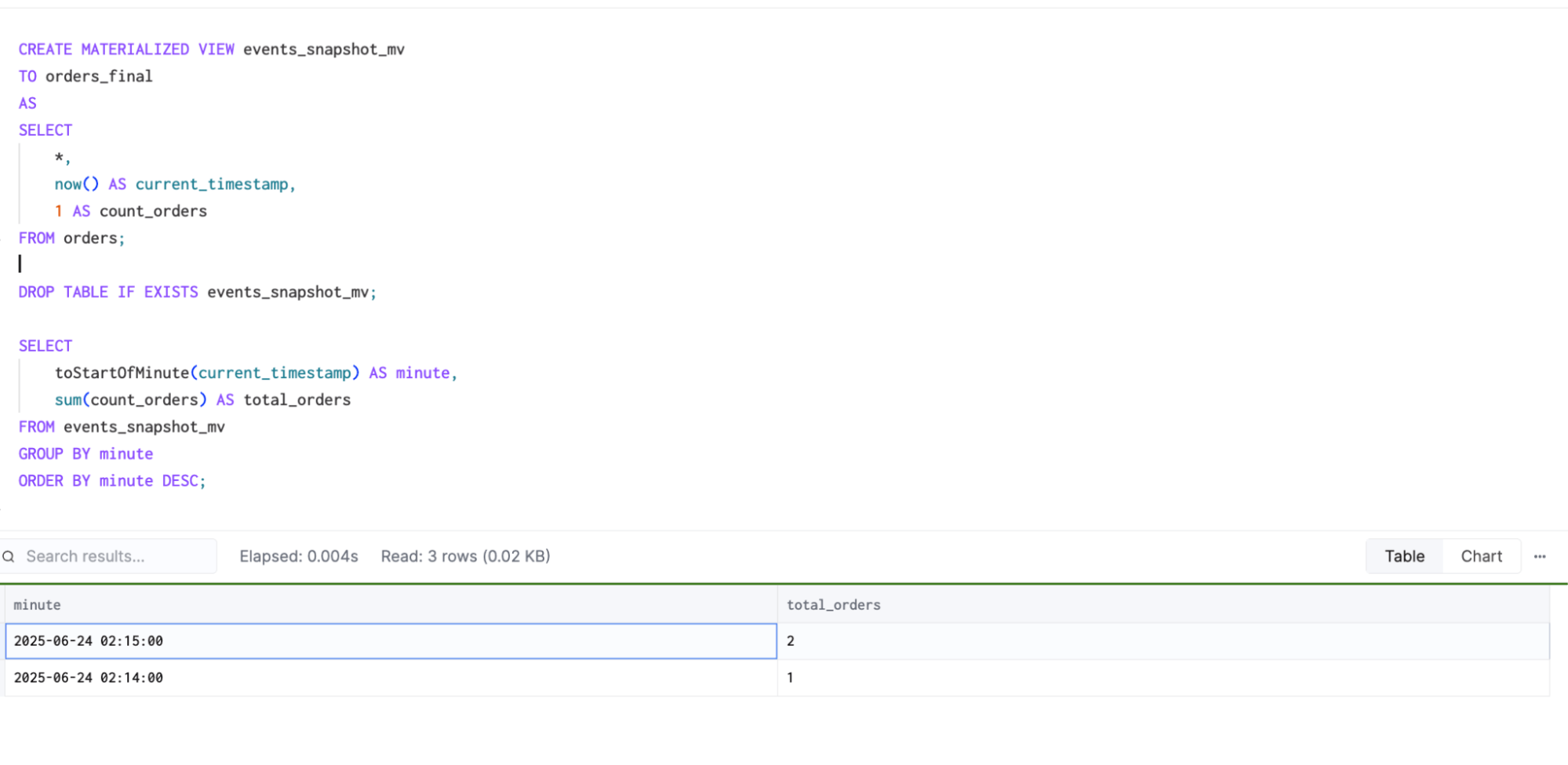Switch to the Table view tab
This screenshot has height=765, width=1568.
[1404, 556]
